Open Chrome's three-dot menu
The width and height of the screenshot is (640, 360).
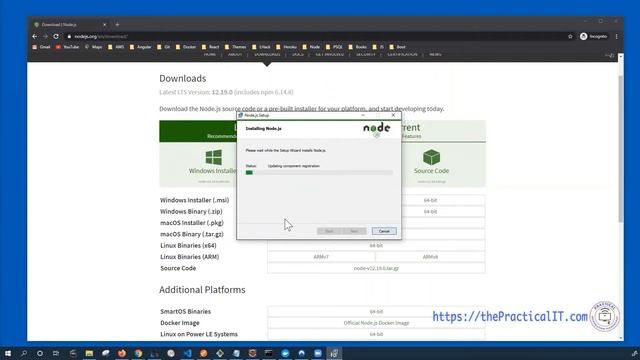616,36
